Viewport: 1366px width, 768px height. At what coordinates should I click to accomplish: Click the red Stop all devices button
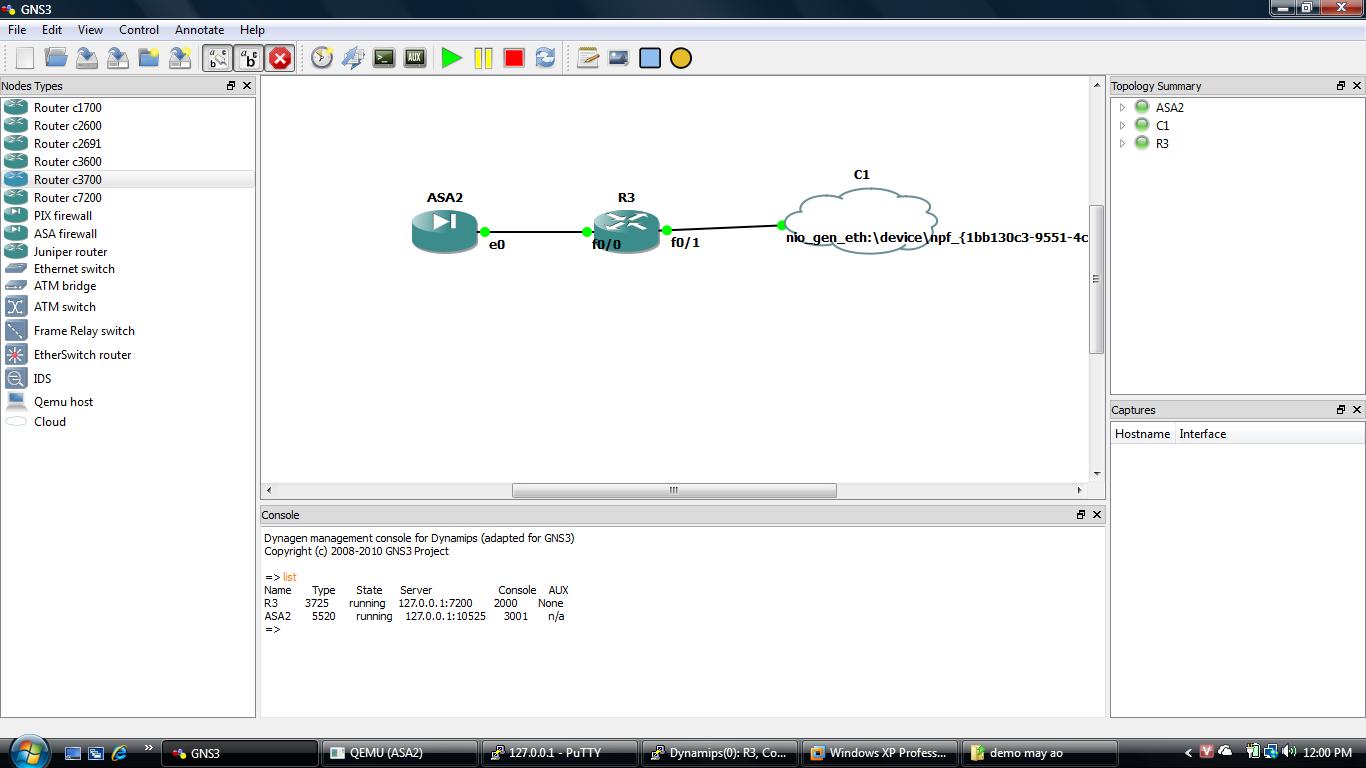[x=514, y=58]
